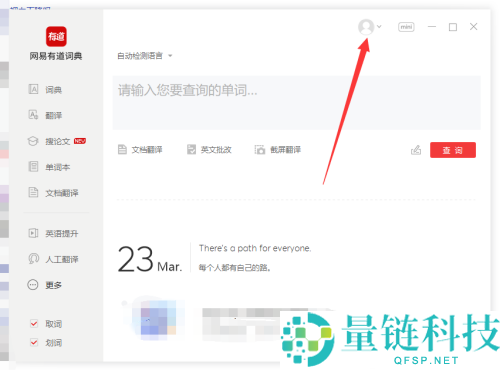
Task: Minimize the dictionary window
Action: (x=432, y=27)
